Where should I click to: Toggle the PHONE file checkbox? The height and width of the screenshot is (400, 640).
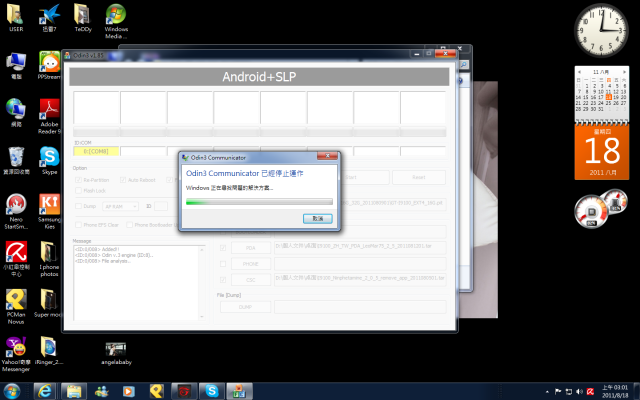click(x=223, y=264)
